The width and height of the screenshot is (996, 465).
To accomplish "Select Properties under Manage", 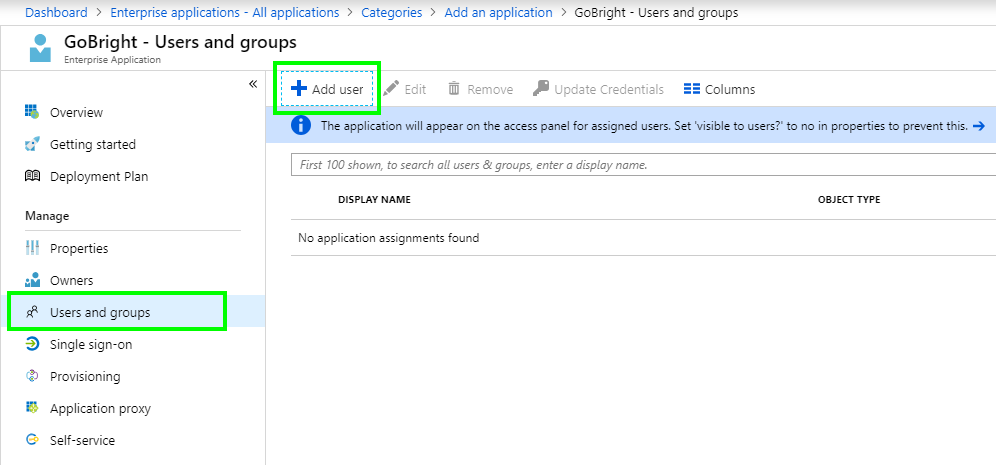I will [x=79, y=248].
